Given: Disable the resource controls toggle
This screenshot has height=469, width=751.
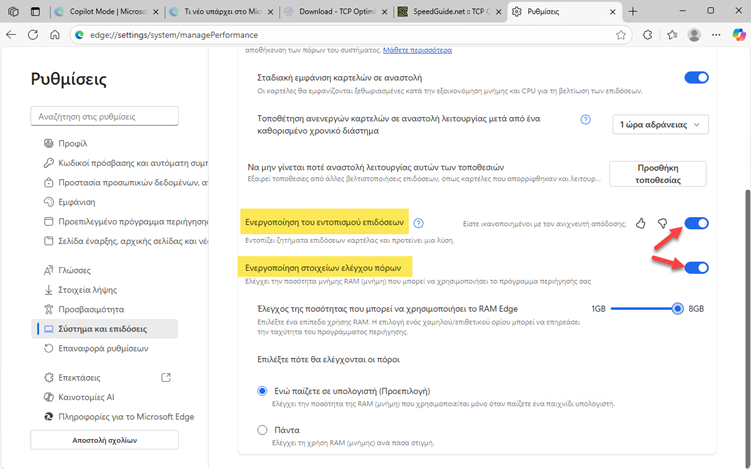Looking at the screenshot, I should point(696,267).
